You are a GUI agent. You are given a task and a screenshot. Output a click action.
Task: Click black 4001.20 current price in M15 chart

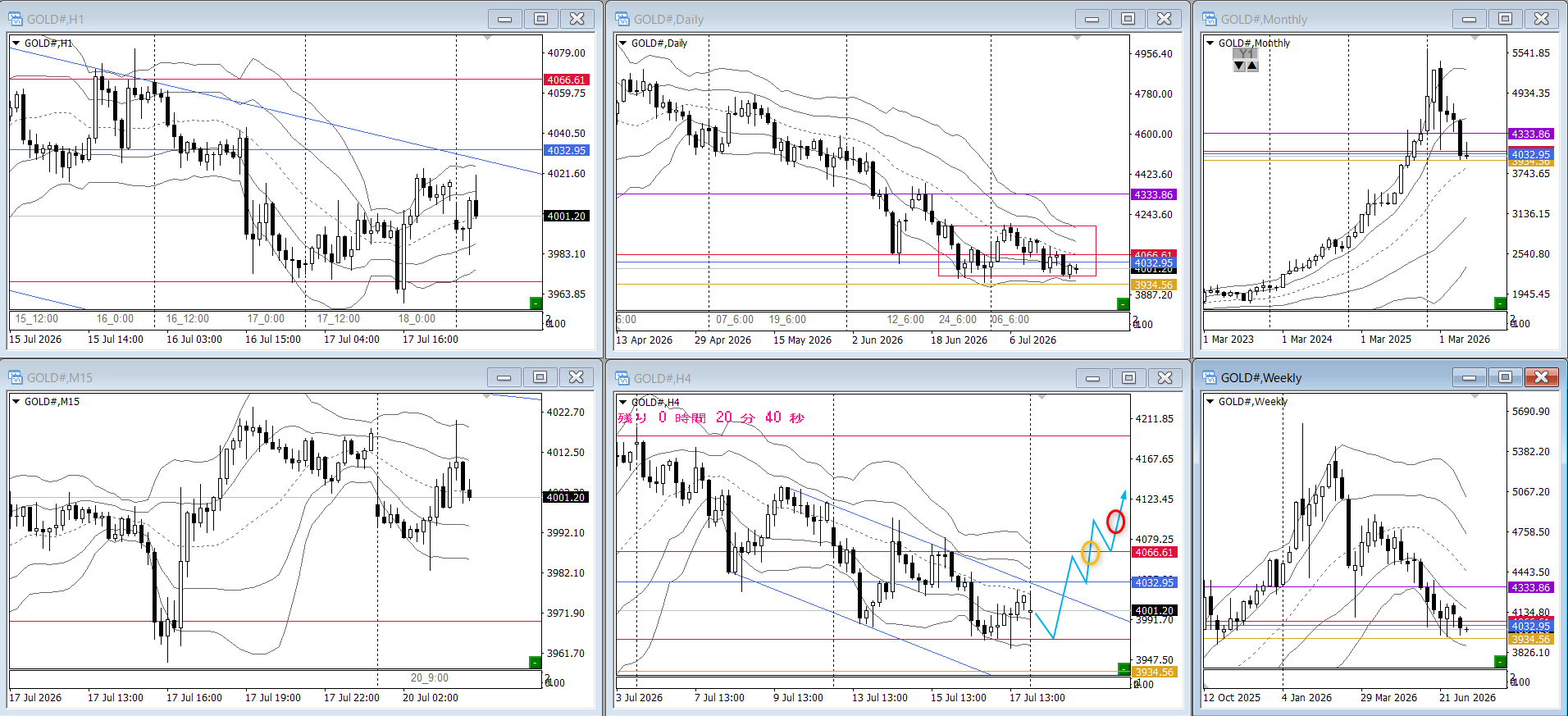(566, 497)
